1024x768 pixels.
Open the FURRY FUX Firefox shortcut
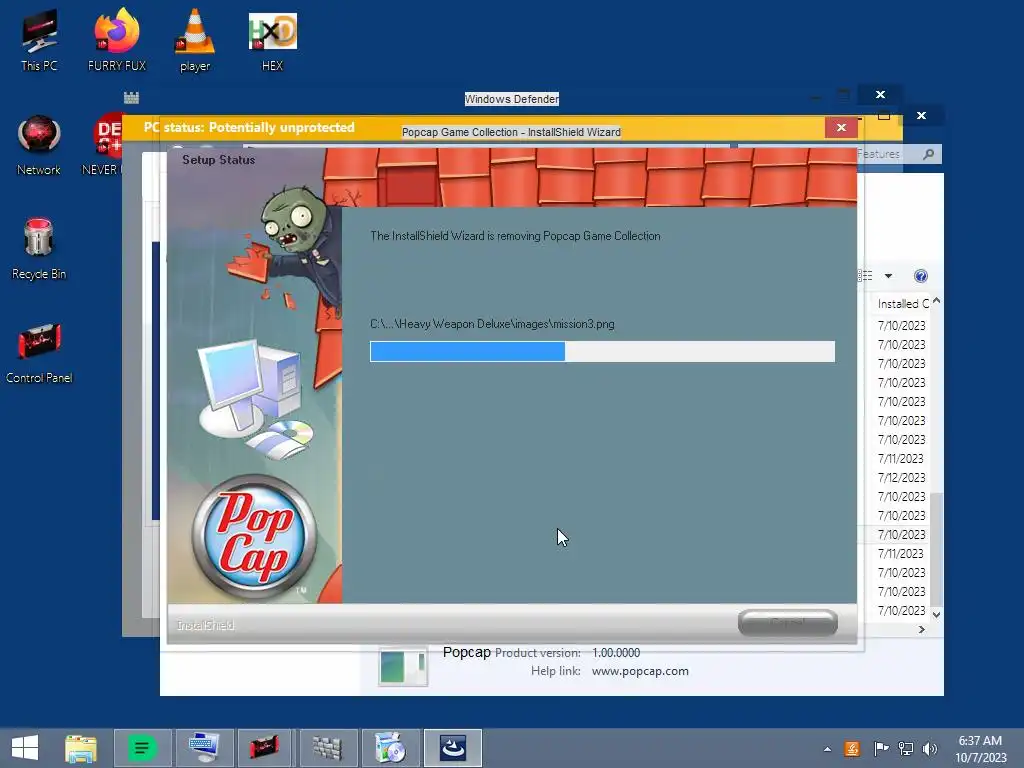click(x=117, y=39)
